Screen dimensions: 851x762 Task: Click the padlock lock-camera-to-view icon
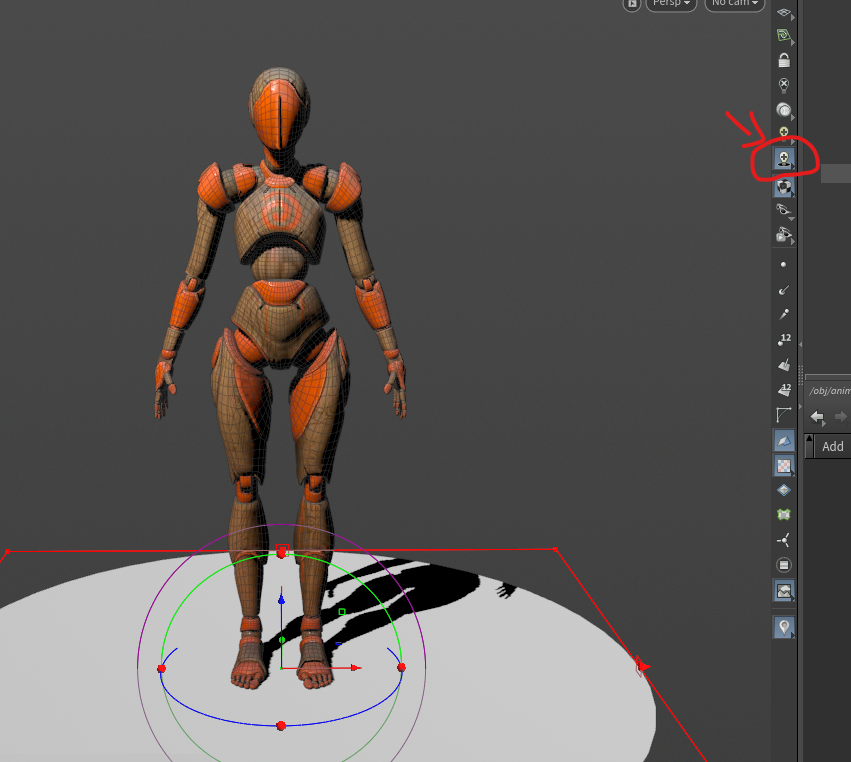tap(784, 60)
